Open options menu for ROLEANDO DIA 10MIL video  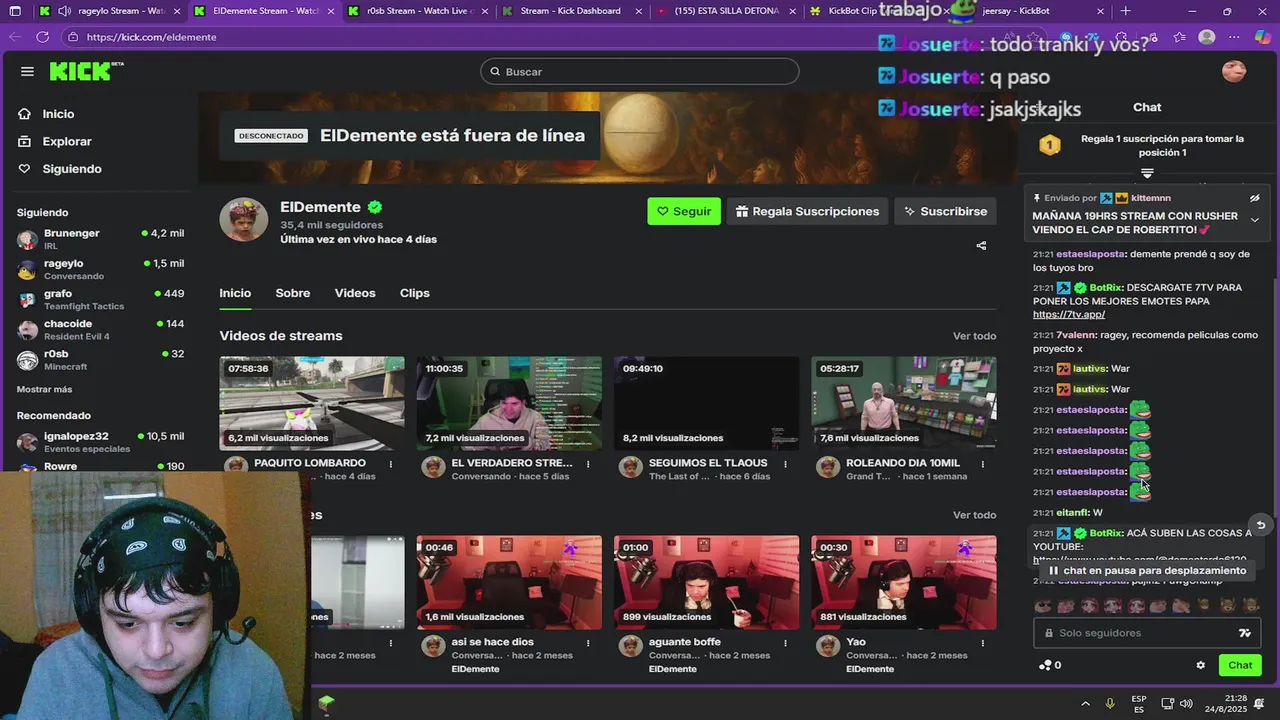point(983,464)
